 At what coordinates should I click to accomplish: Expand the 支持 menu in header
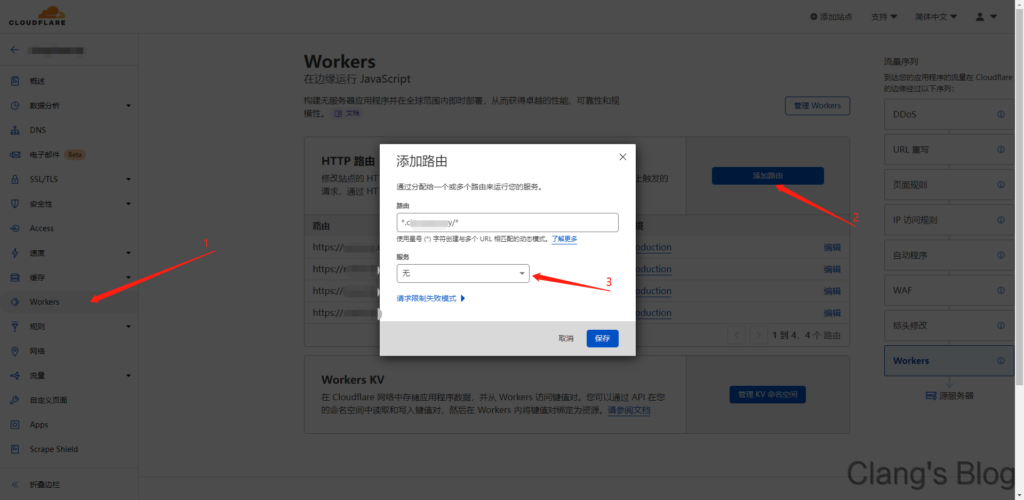click(x=856, y=17)
